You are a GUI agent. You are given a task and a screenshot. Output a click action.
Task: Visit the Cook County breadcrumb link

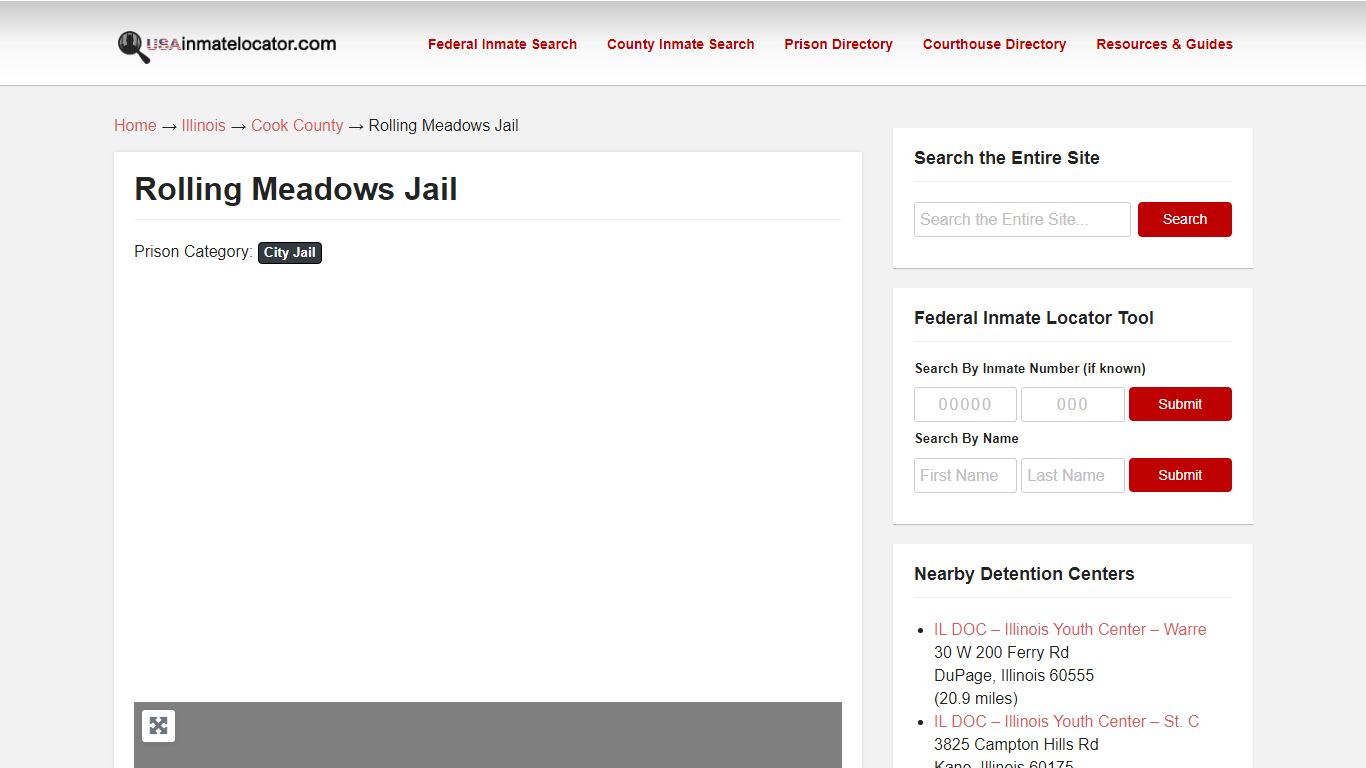pos(297,125)
